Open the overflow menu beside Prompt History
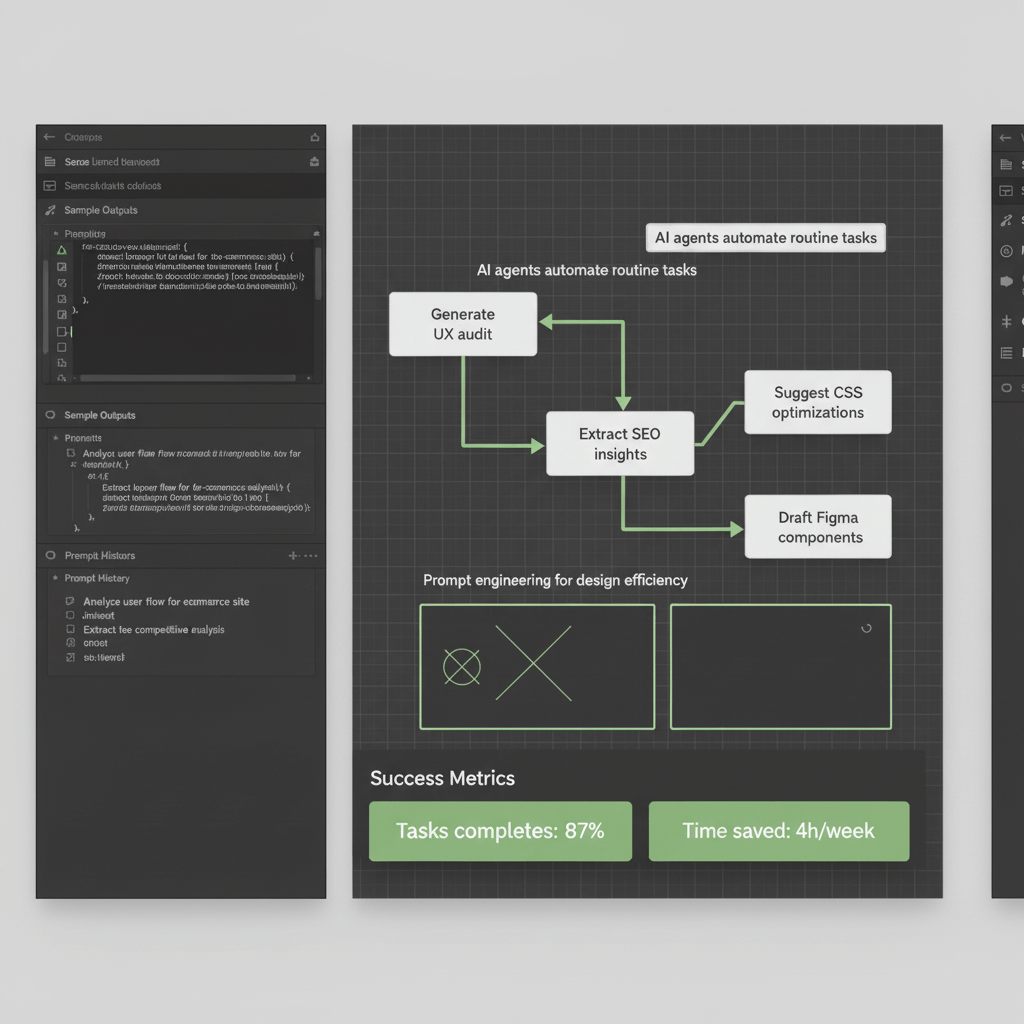This screenshot has width=1024, height=1024. point(310,556)
